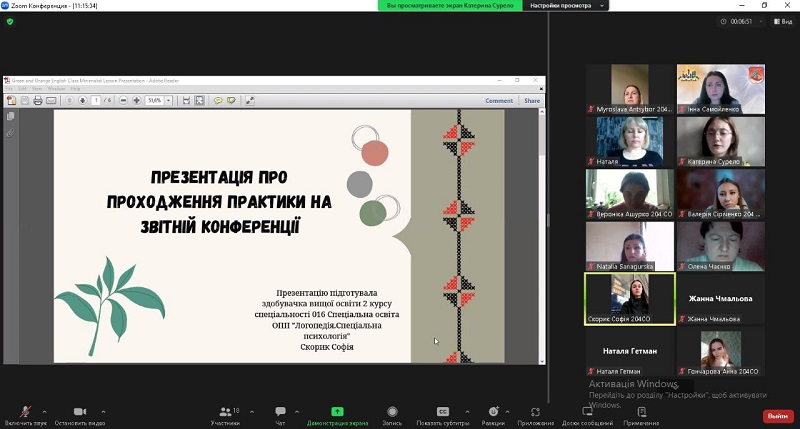Click Share in Adobe Reader toolbar
This screenshot has width=800, height=429.
[531, 100]
